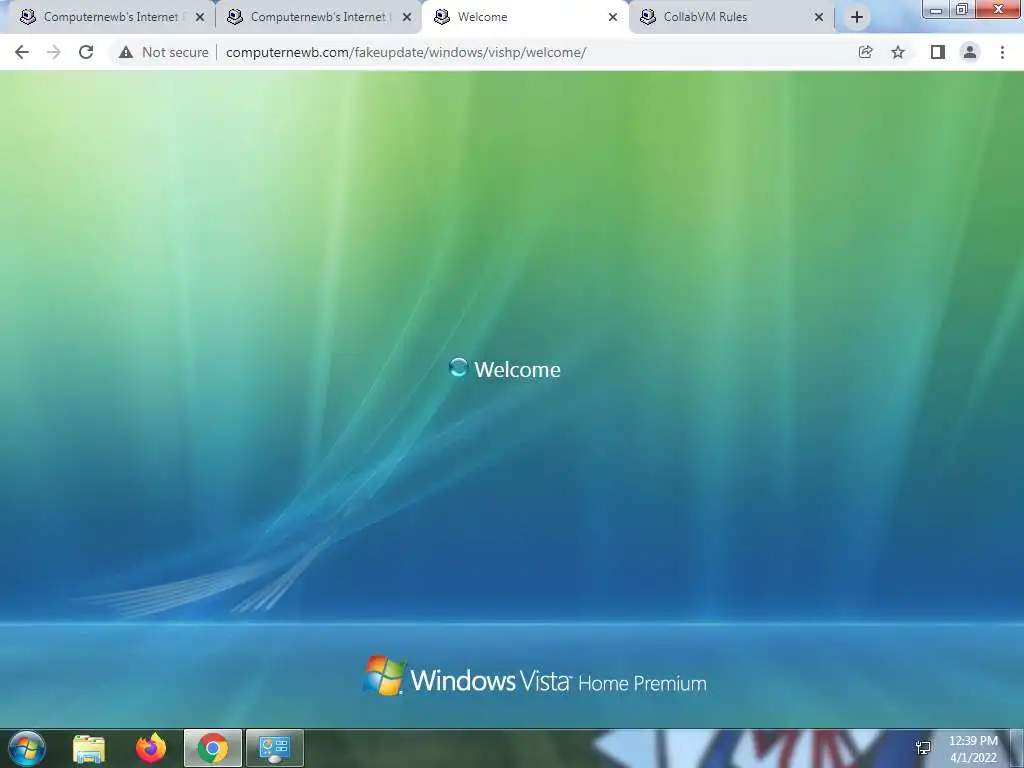Screen dimensions: 1024x768
Task: Share this page icon
Action: click(865, 52)
